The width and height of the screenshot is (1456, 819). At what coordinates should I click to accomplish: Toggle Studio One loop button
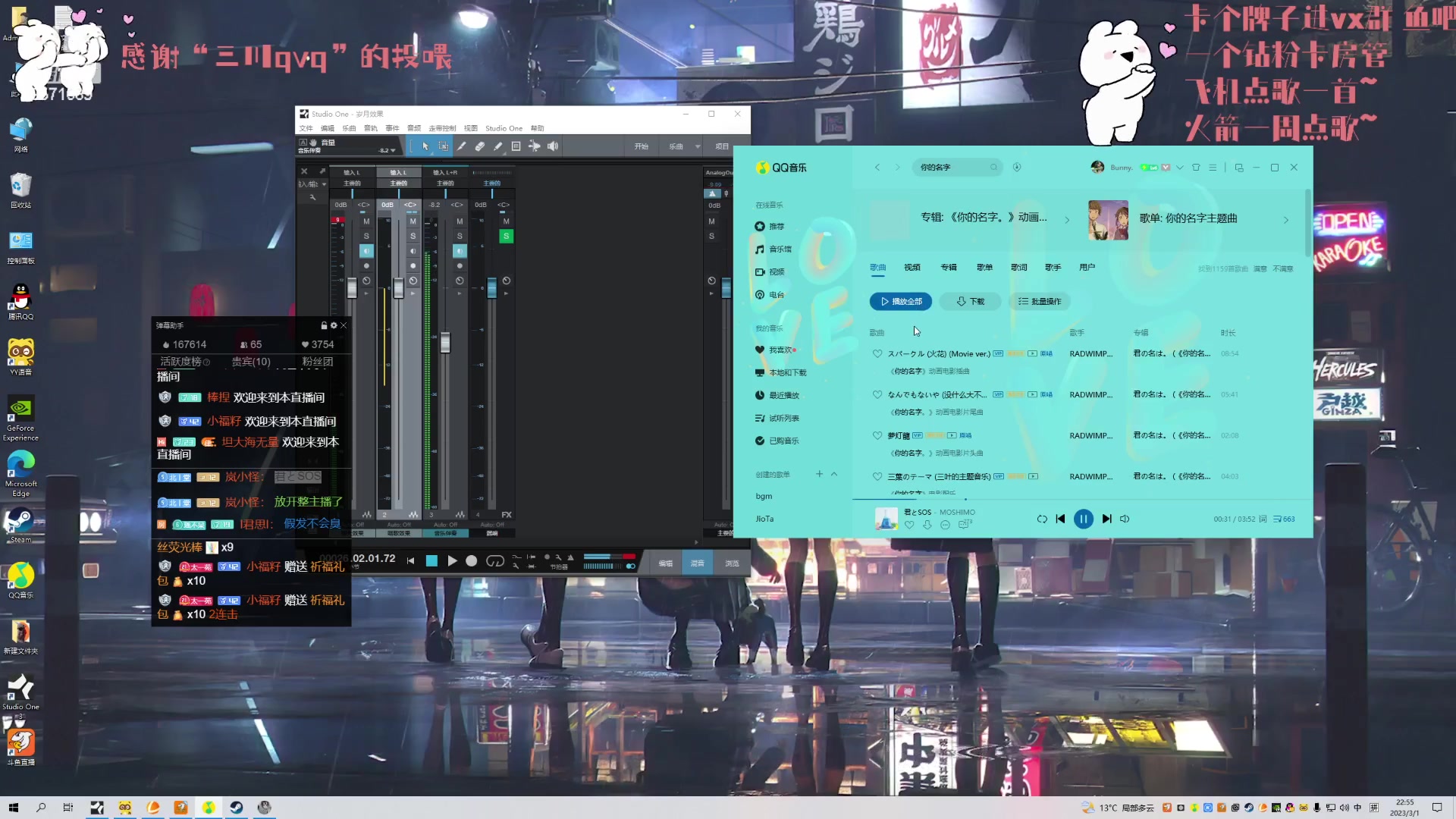pyautogui.click(x=495, y=561)
